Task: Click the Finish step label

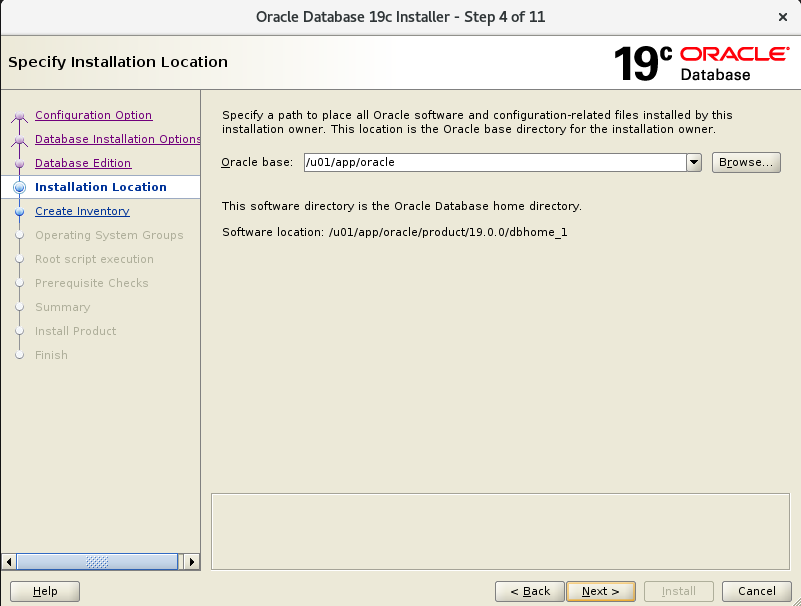Action: pyautogui.click(x=51, y=355)
